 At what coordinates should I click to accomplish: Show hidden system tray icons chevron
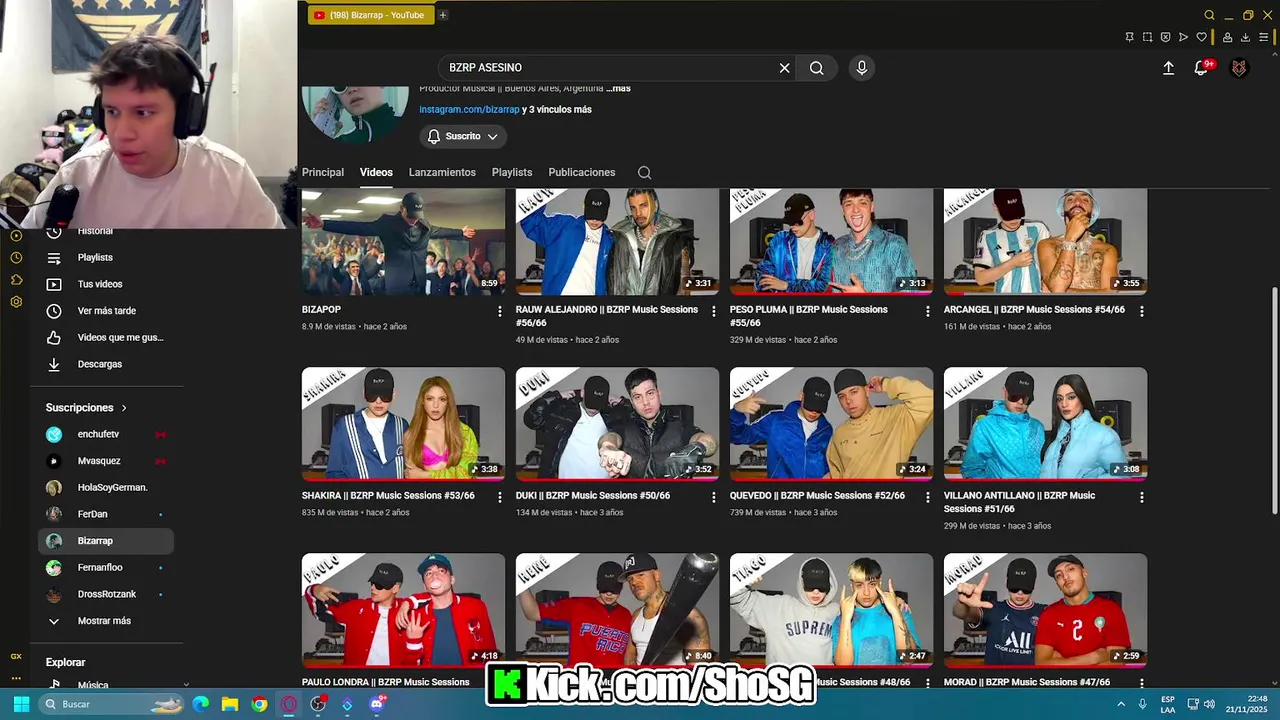(1121, 704)
